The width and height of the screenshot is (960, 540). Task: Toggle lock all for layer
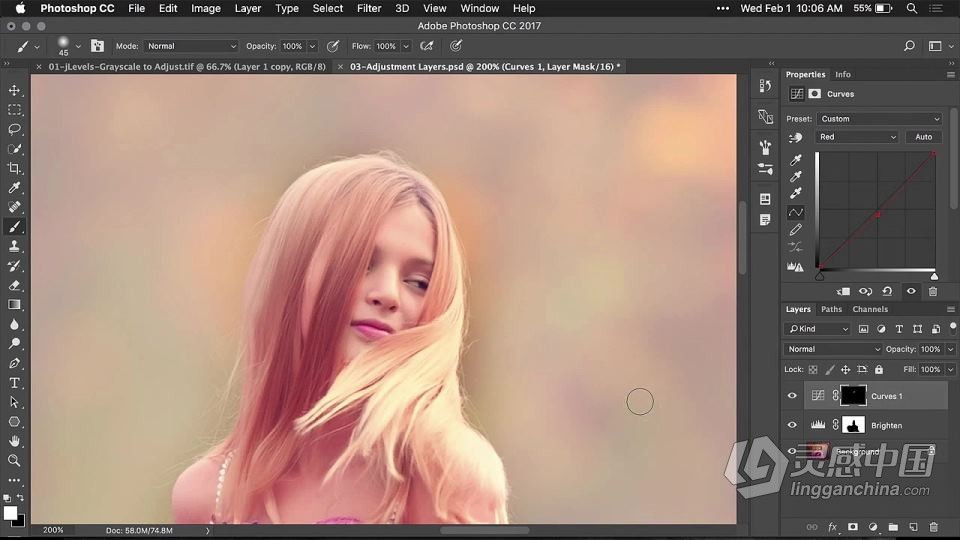point(879,369)
